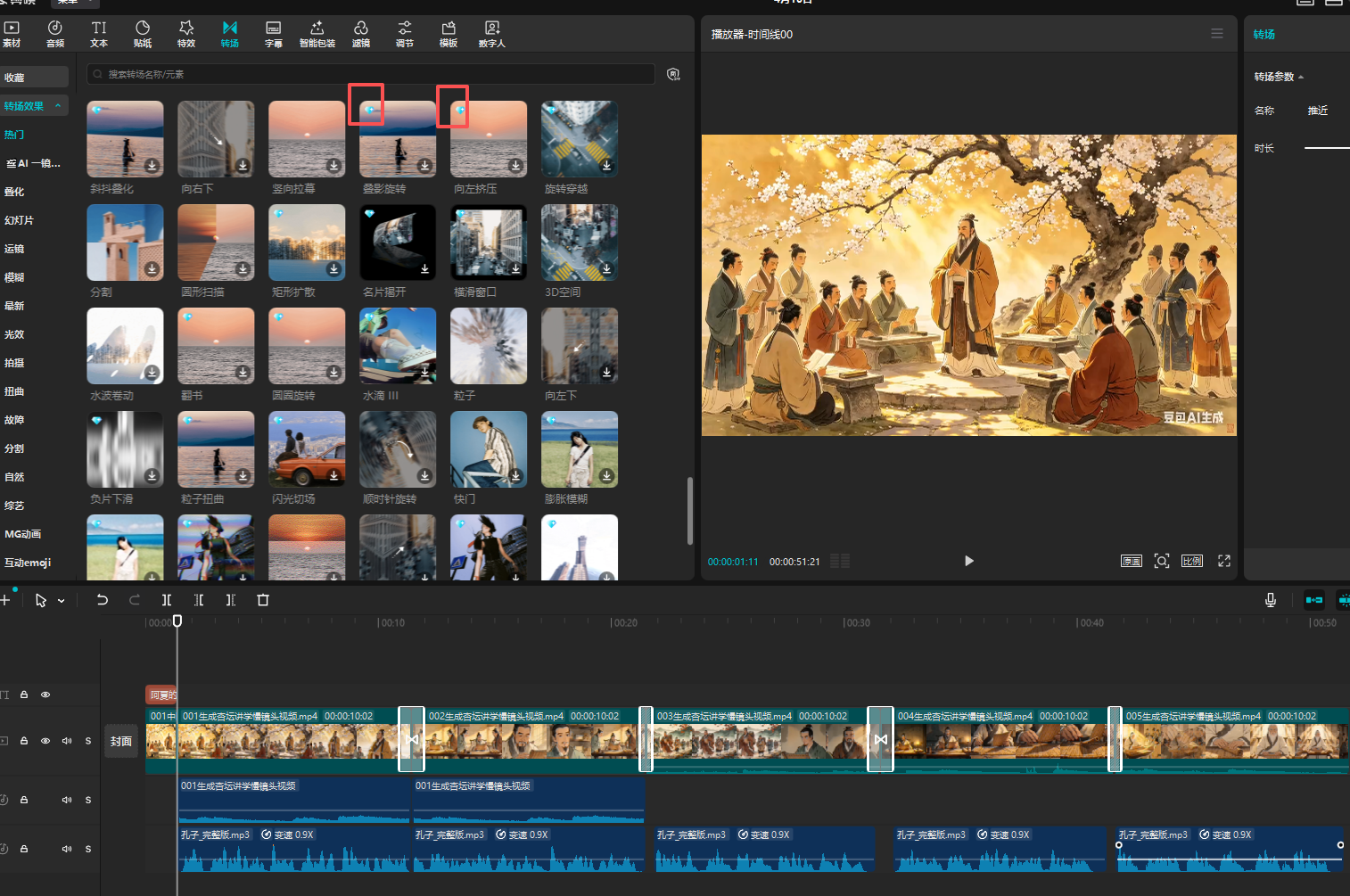Screen dimensions: 1350x896
Task: Open the player panel hamburger menu
Action: click(1217, 34)
